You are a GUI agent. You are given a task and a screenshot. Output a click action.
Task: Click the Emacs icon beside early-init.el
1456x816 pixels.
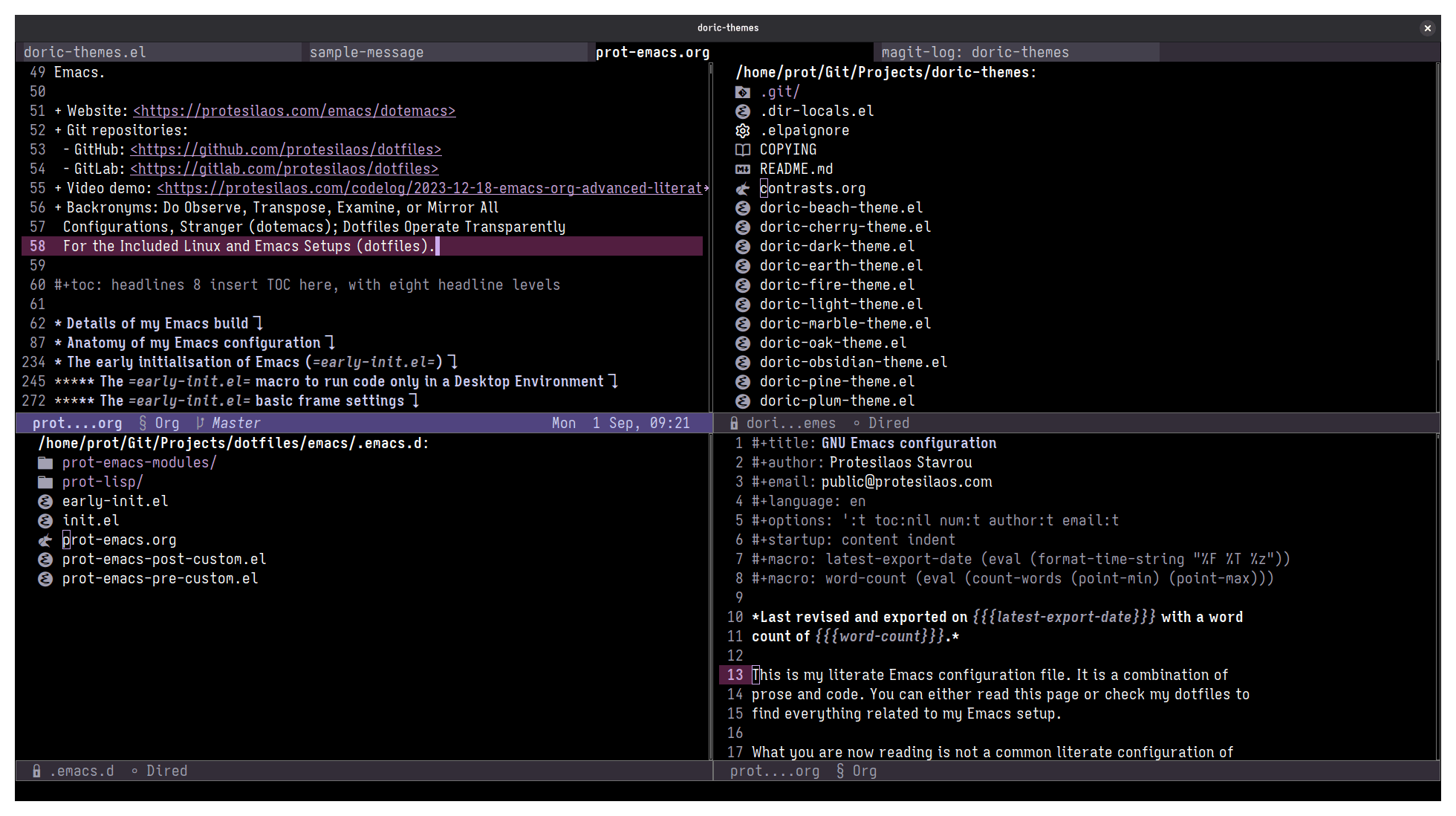[x=45, y=502]
